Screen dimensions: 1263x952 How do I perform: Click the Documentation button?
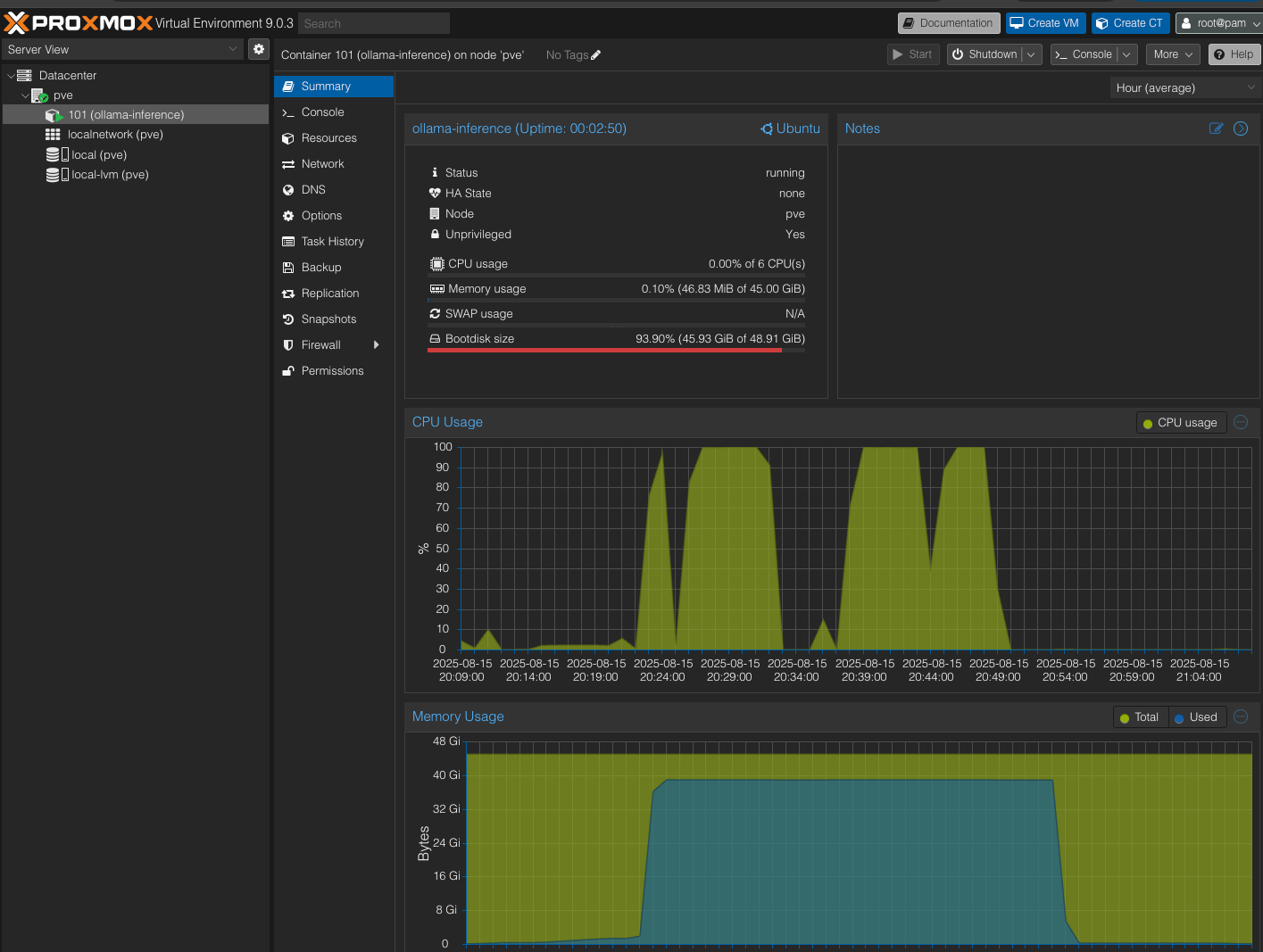pos(949,23)
